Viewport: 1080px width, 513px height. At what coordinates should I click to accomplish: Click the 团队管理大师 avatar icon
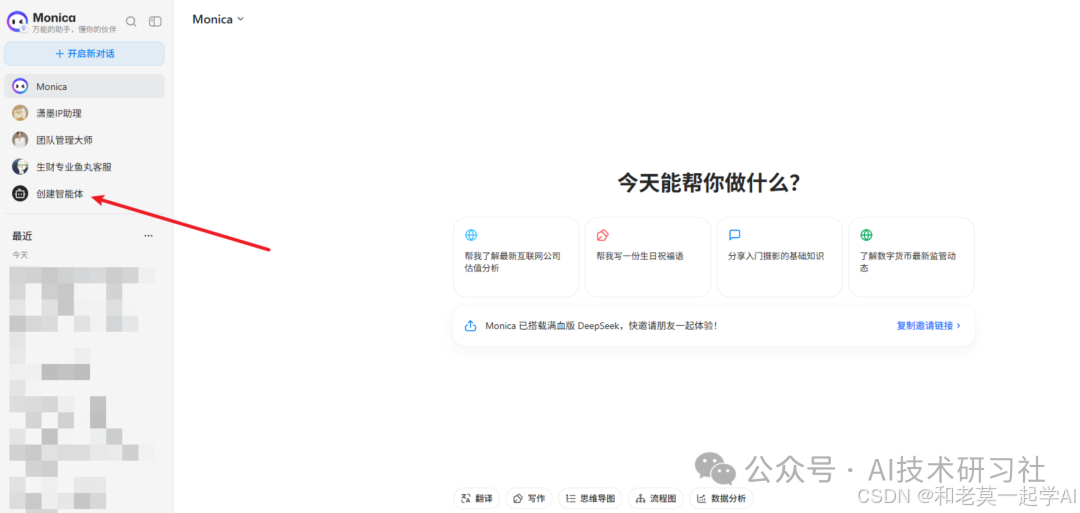coord(20,140)
